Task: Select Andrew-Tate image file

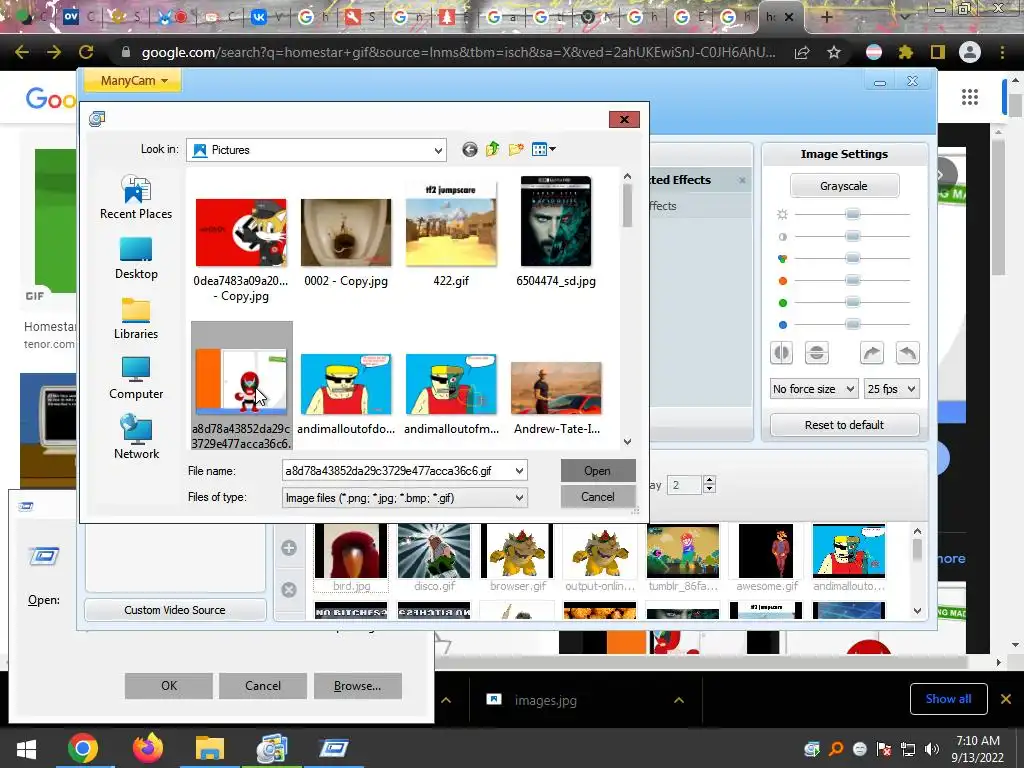Action: tap(556, 398)
